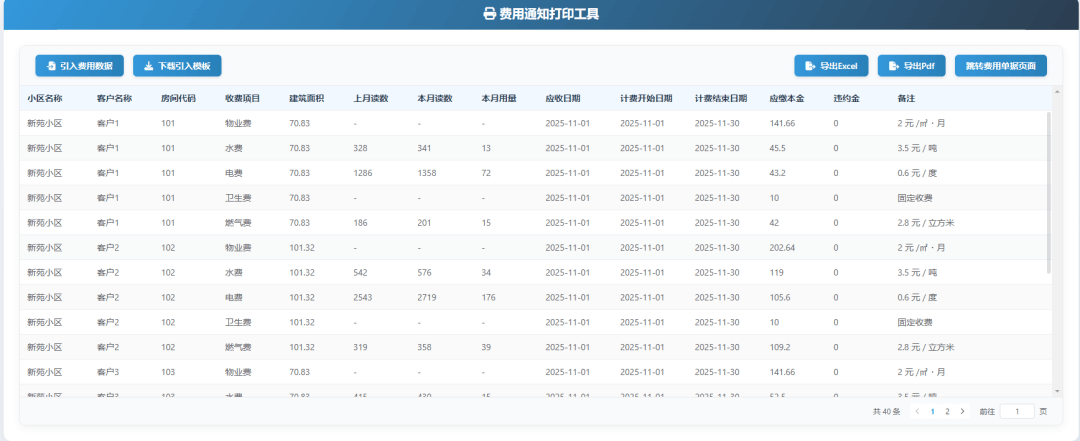The image size is (1080, 441).
Task: Open 跳转费用单据页面 button
Action: 1001,66
